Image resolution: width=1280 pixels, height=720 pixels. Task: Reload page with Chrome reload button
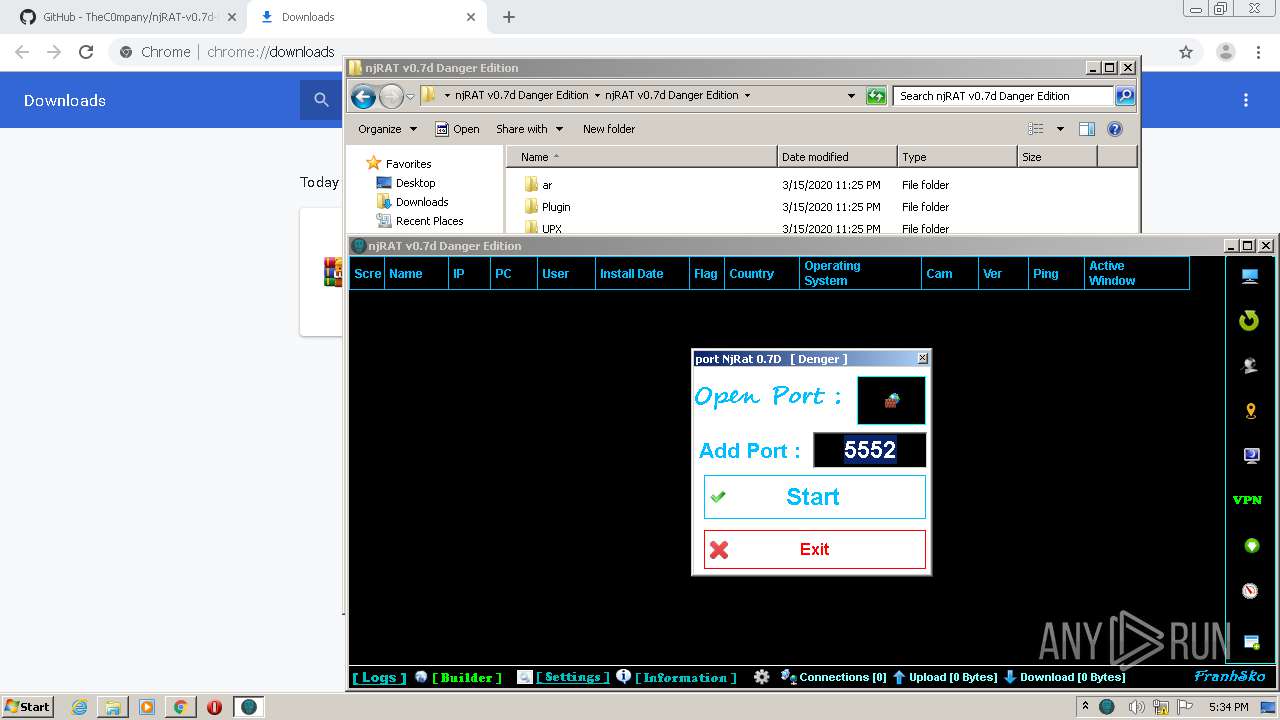(x=86, y=52)
